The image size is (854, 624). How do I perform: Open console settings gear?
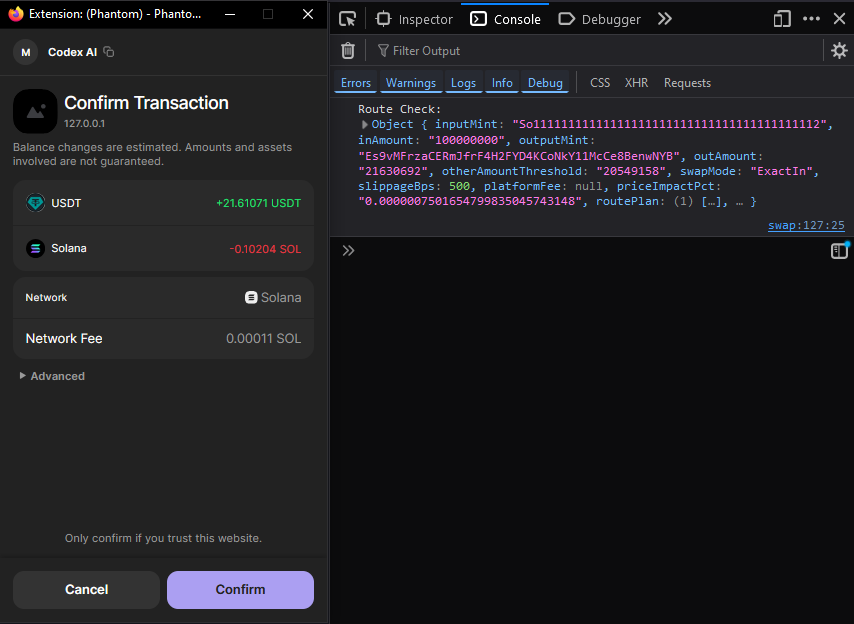click(839, 51)
